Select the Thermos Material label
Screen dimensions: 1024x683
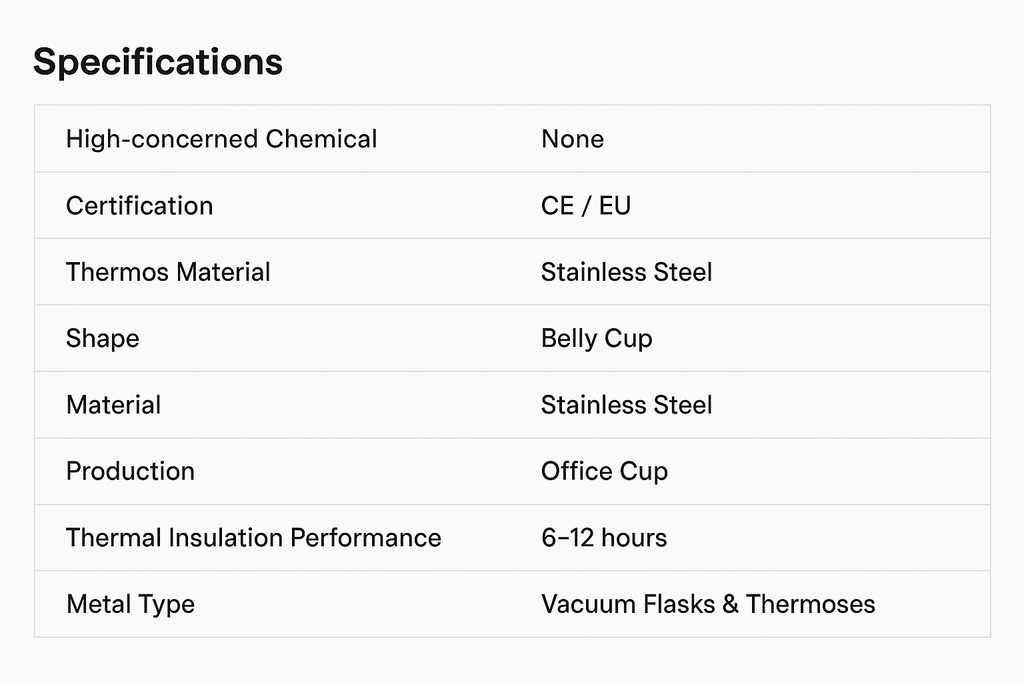(168, 272)
